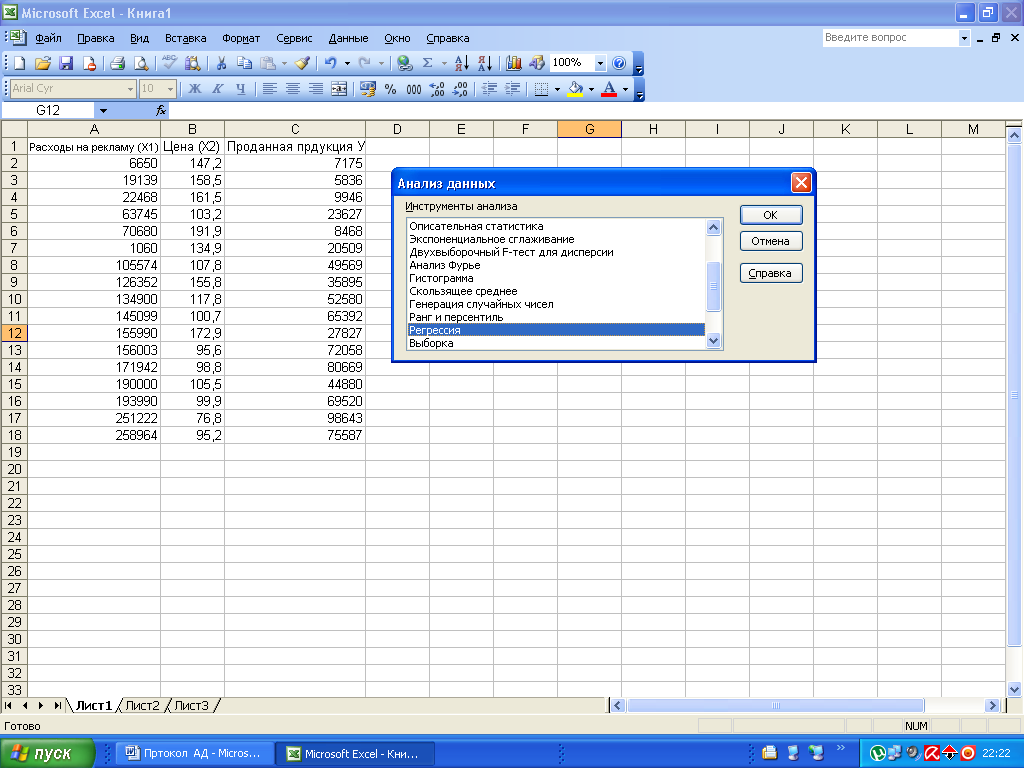Click the Отмена button

[x=771, y=241]
